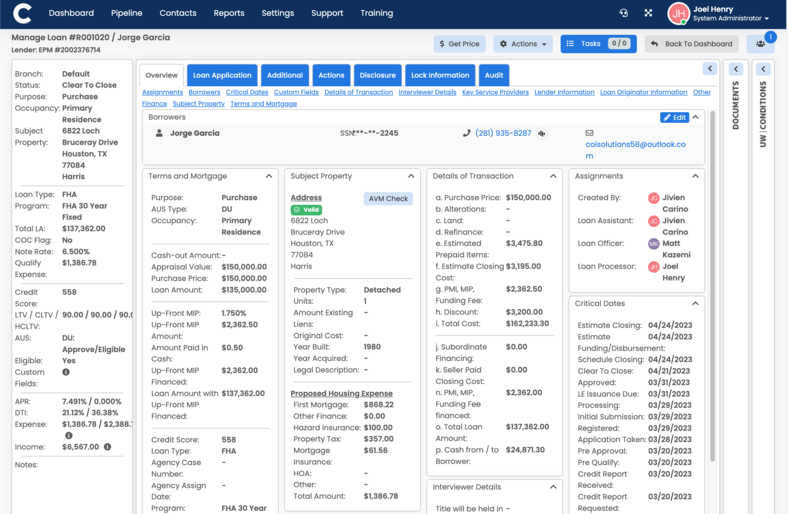Open the Actions dropdown button

tap(523, 44)
